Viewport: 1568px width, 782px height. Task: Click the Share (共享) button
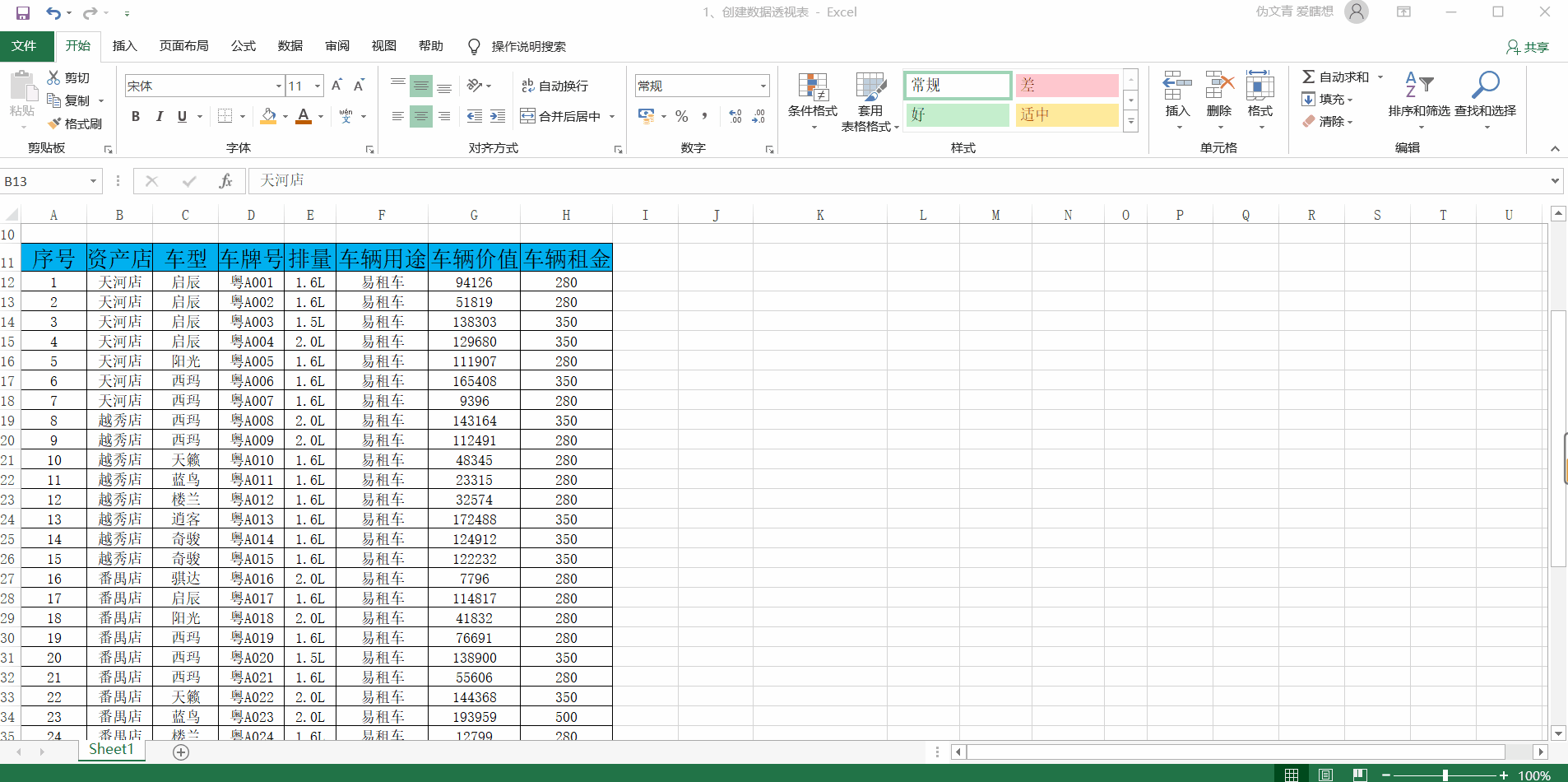point(1528,47)
